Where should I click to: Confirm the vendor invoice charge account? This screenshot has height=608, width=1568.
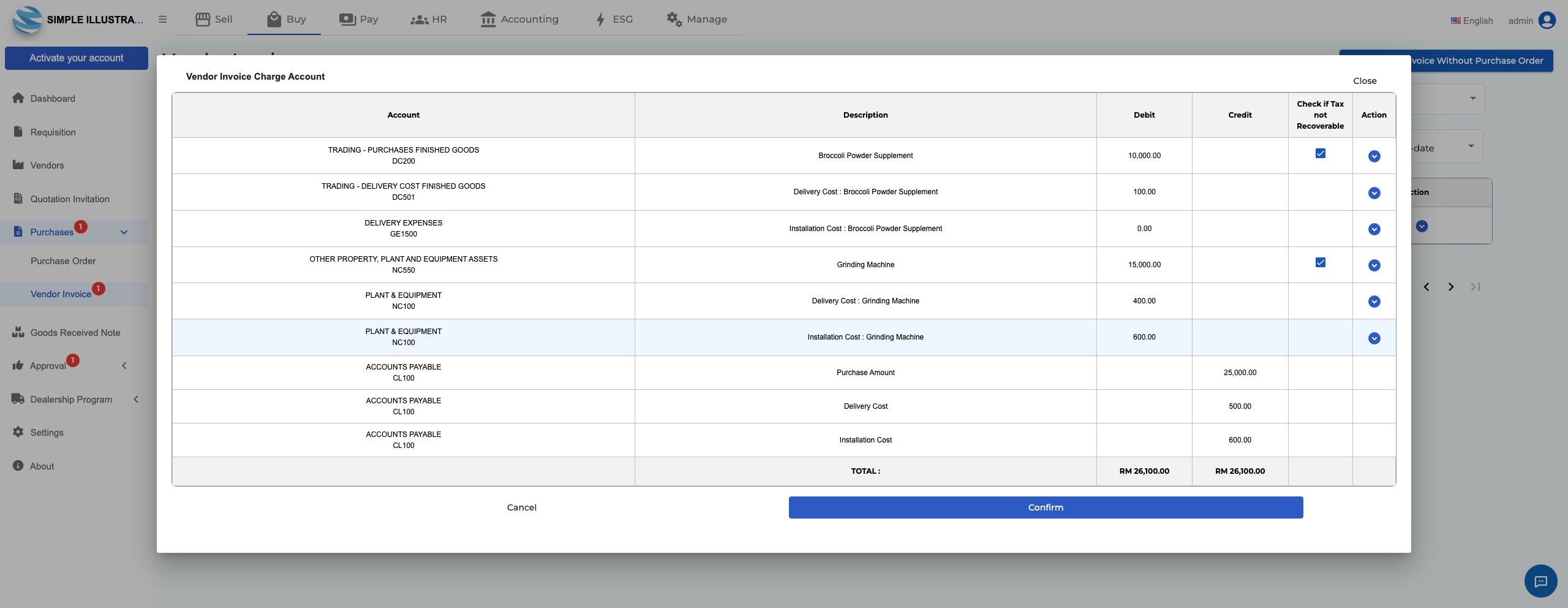click(x=1046, y=507)
